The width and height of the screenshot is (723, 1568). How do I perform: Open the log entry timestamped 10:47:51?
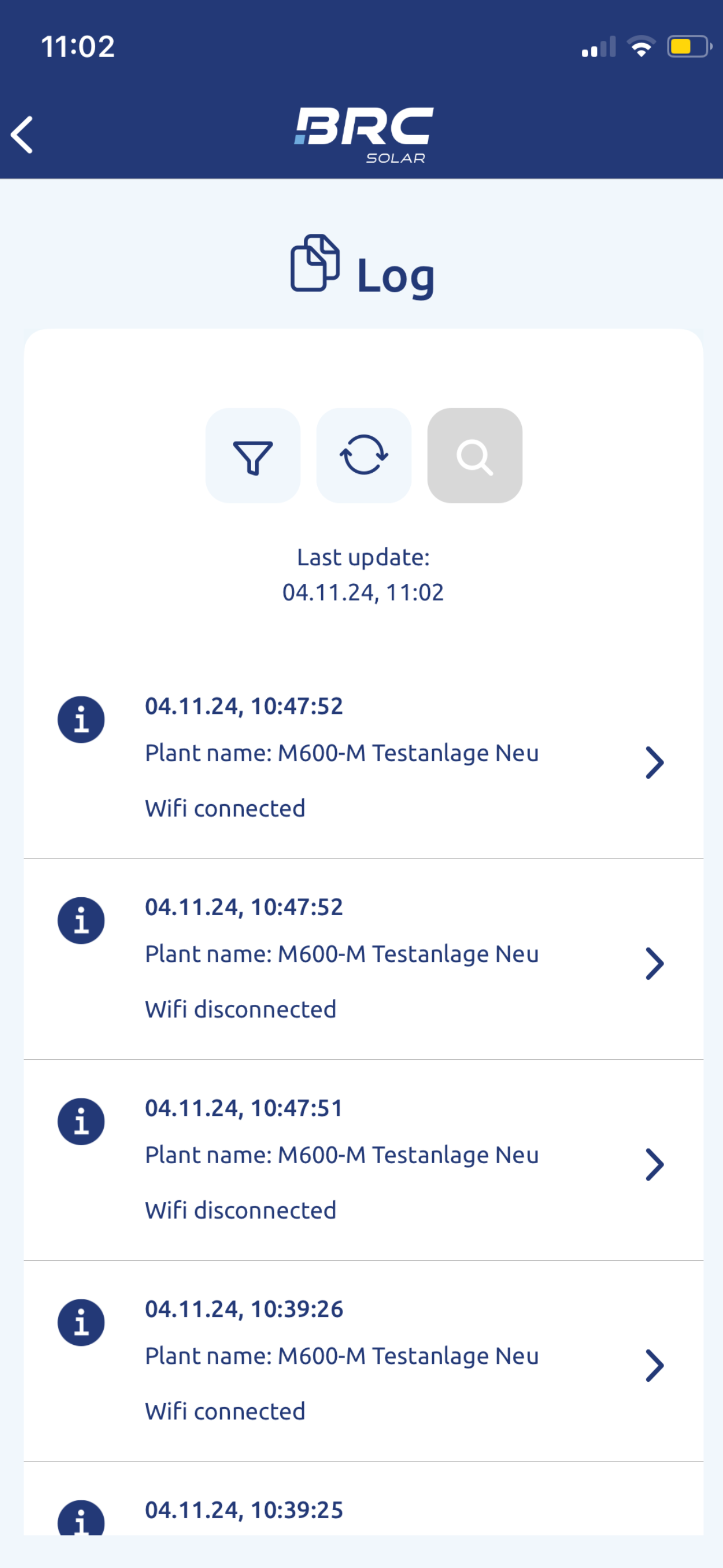click(363, 1160)
